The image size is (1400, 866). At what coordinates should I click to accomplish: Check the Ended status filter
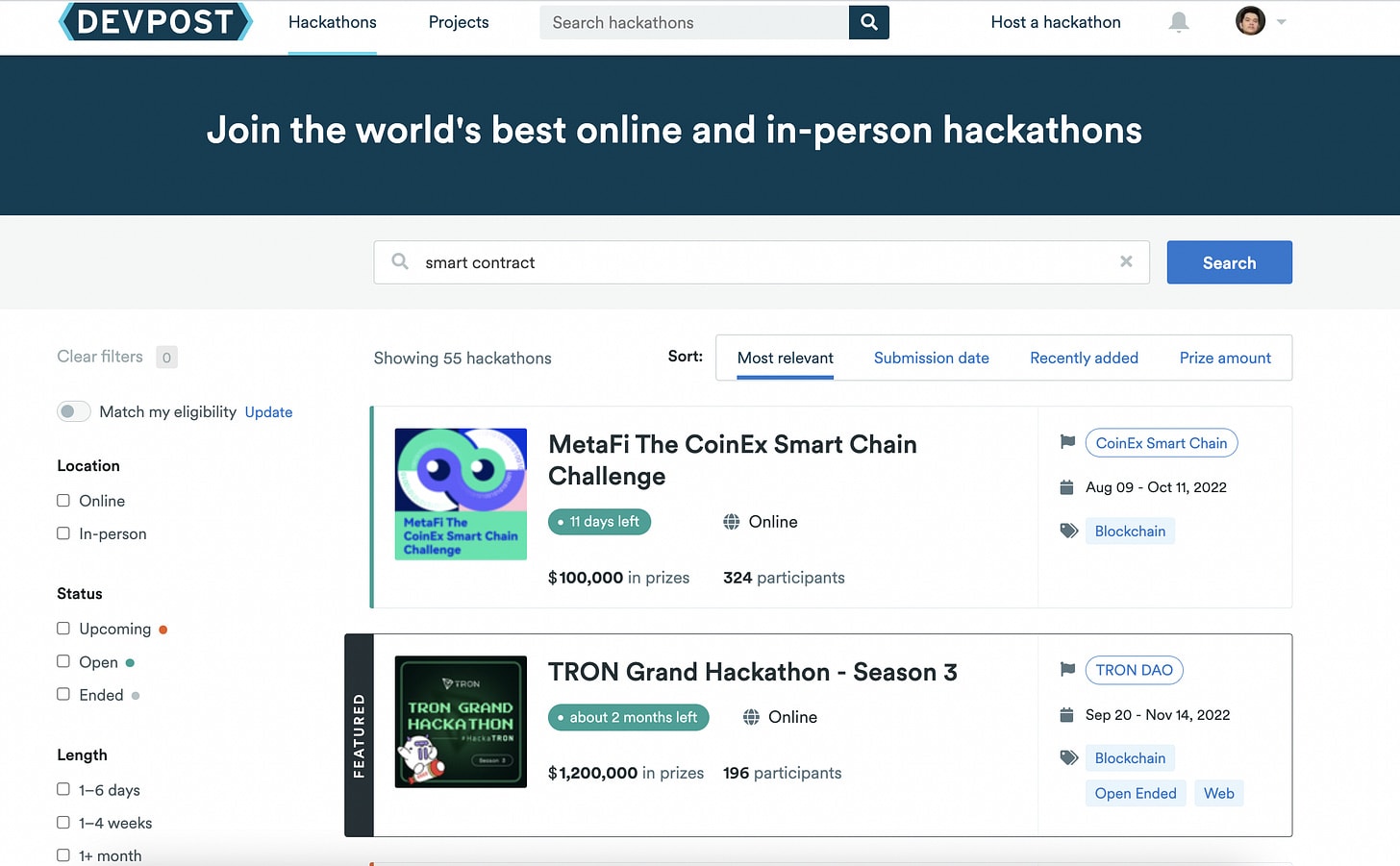point(63,694)
